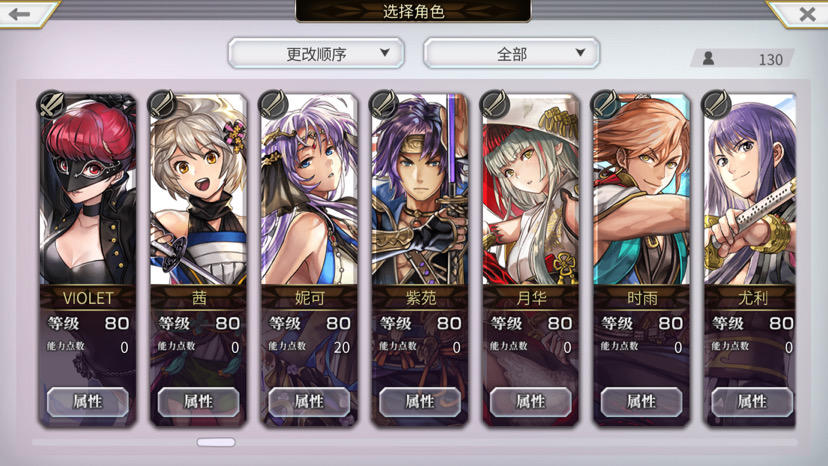The height and width of the screenshot is (466, 828).
Task: Open the 全部 filter dropdown
Action: [512, 53]
